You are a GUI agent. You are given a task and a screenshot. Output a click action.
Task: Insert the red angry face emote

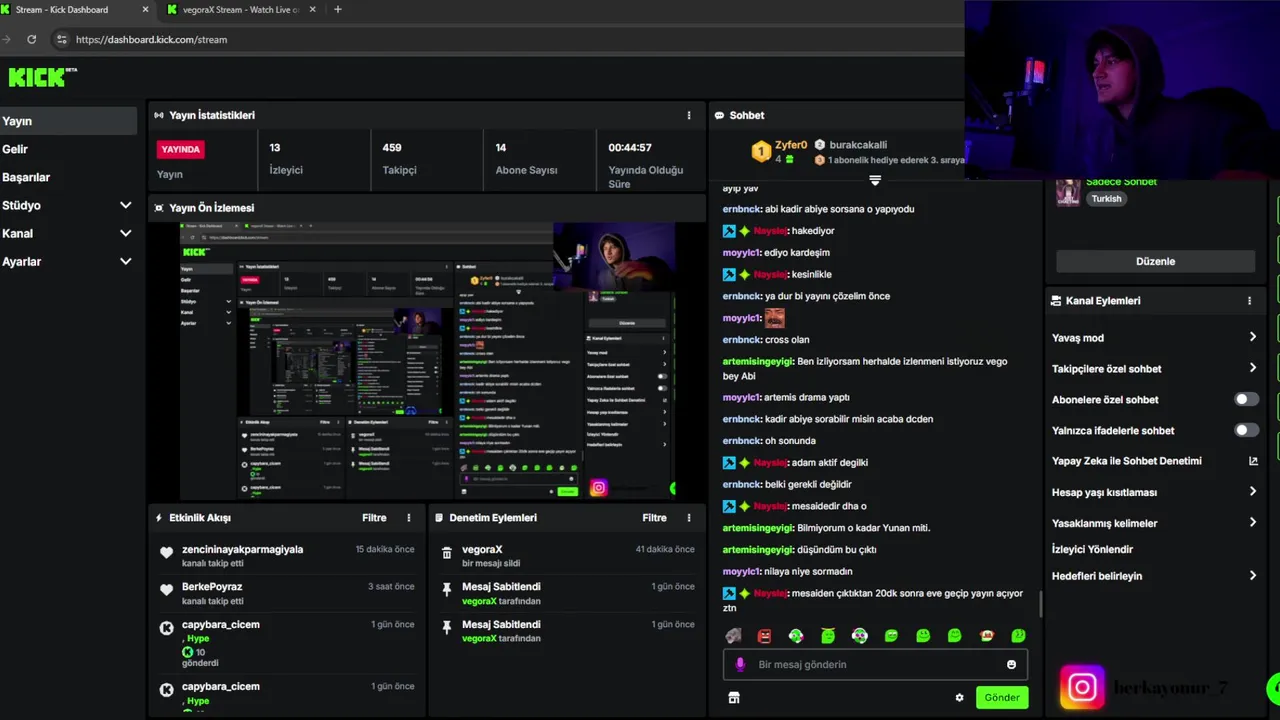765,636
